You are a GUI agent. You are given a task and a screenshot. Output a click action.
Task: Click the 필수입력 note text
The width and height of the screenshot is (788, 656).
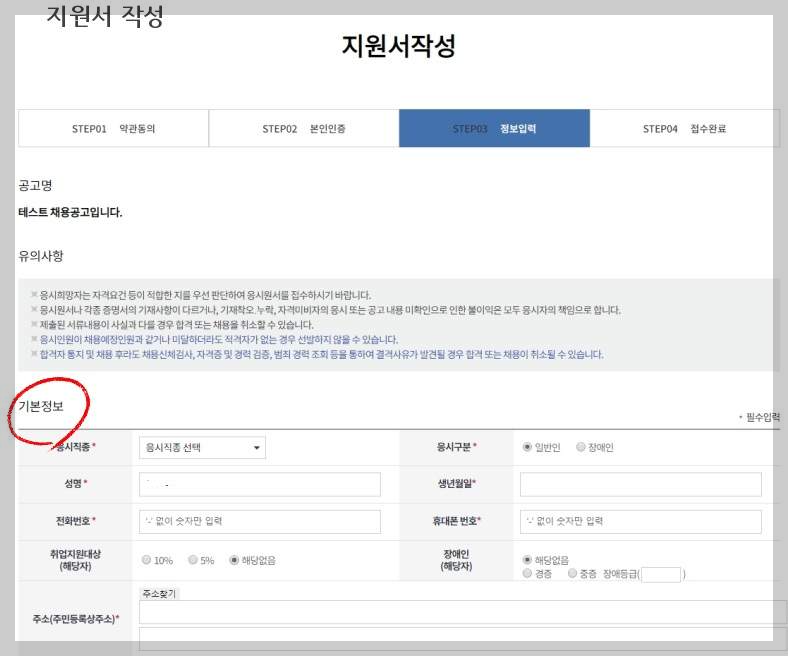762,417
